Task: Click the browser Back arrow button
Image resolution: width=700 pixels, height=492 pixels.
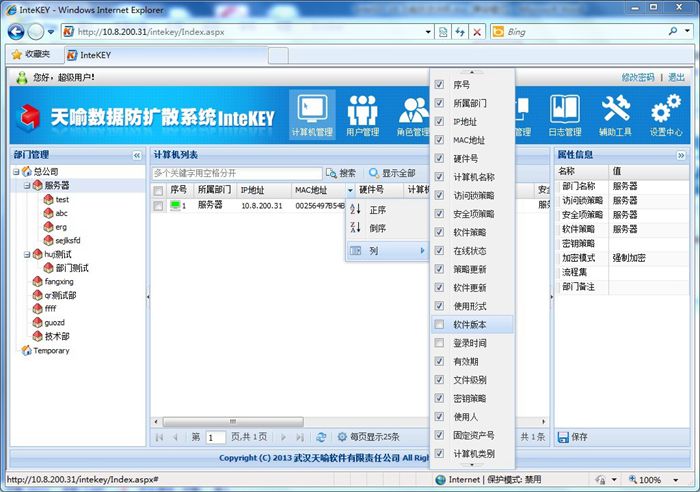Action: click(x=16, y=32)
